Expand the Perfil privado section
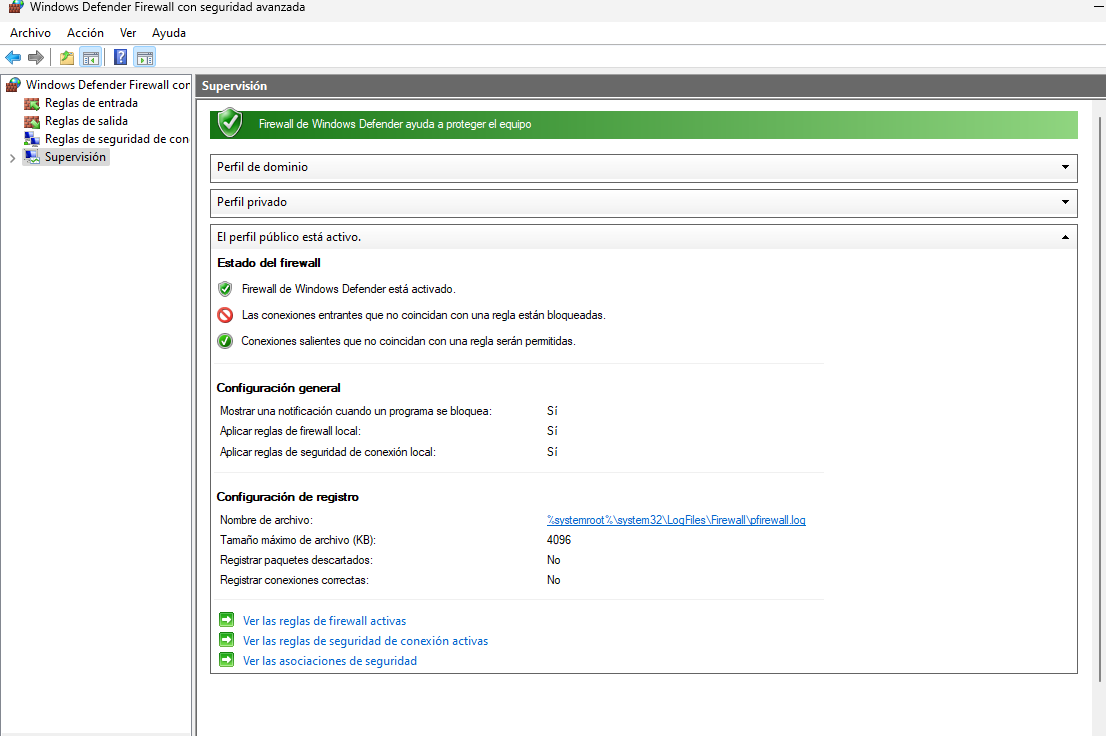 pyautogui.click(x=1065, y=202)
